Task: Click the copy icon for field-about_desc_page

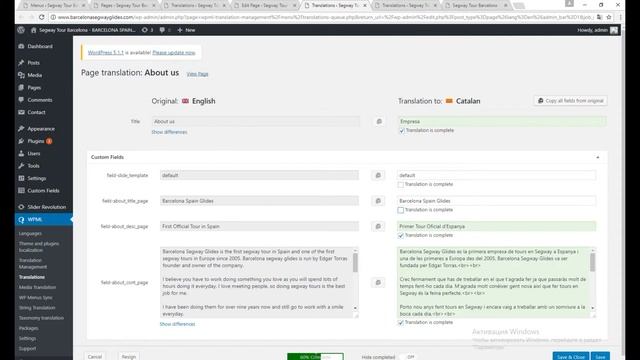Action: pyautogui.click(x=378, y=226)
